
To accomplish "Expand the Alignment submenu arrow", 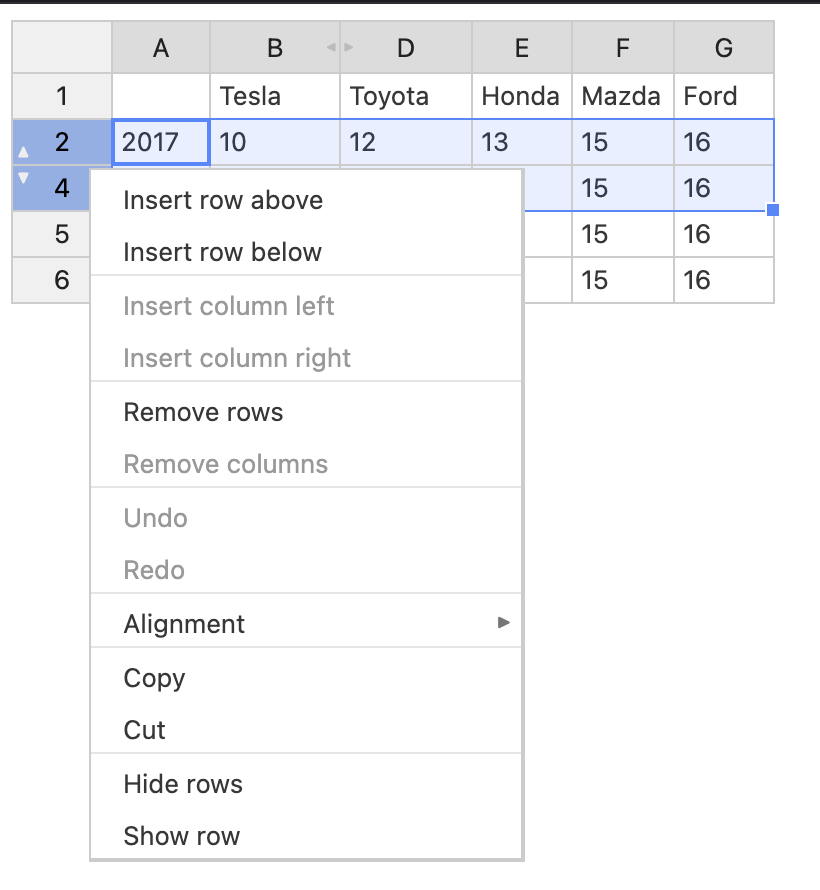I will 503,623.
